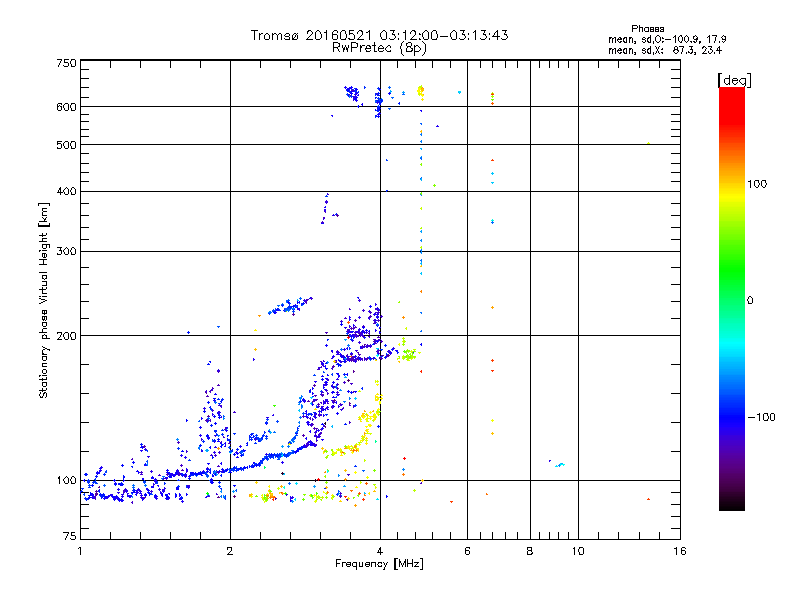Viewport: 800px width, 600px height.
Task: Click the 'mean, sd,X: 87.3, 23.4' line
Action: click(665, 50)
